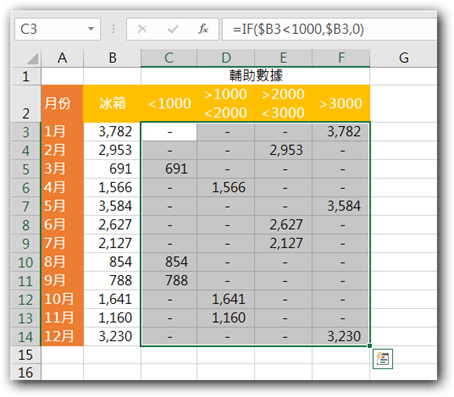Select column F header
Screen dimensions: 454x397
(x=341, y=58)
